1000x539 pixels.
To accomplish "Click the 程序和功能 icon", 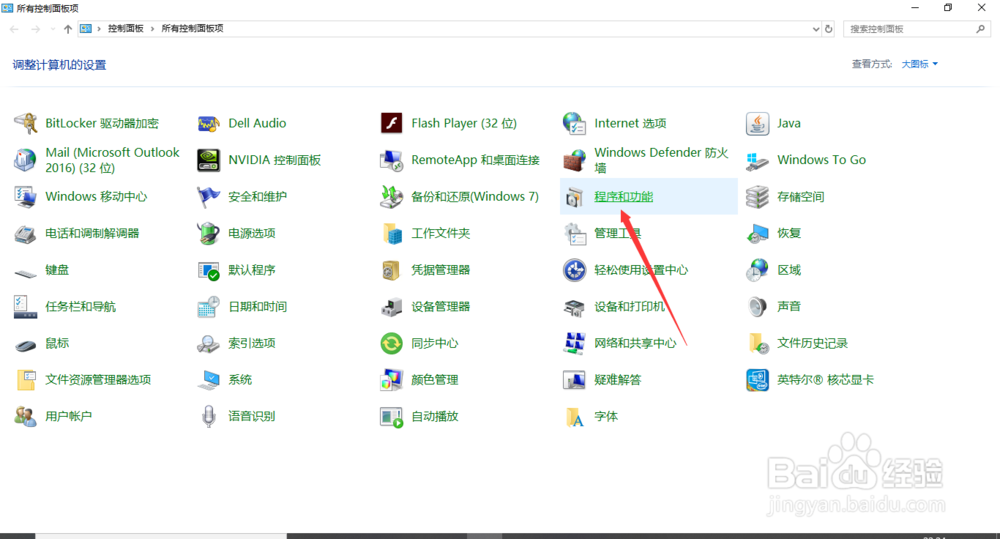I will [x=575, y=196].
